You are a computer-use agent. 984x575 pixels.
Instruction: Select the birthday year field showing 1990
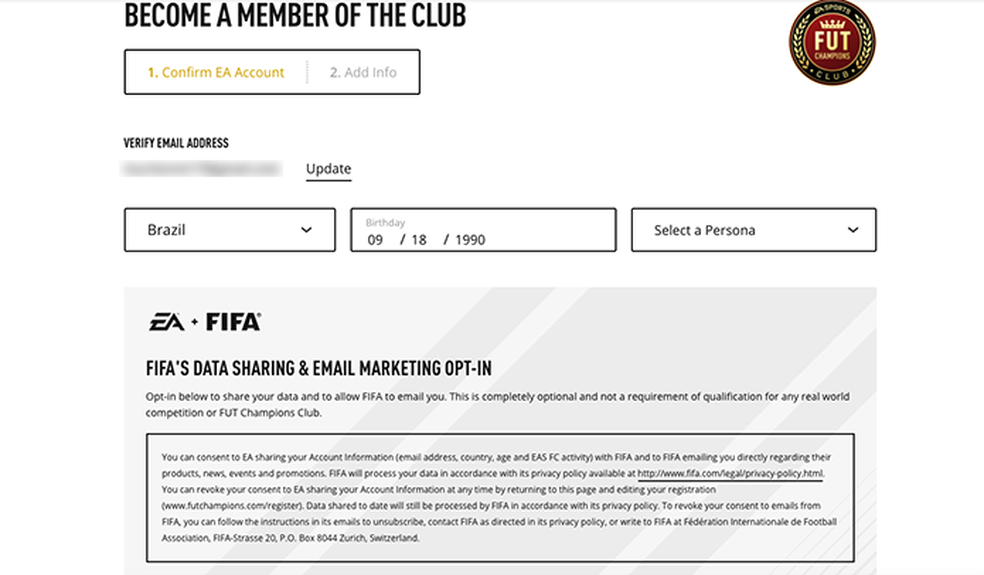[x=470, y=240]
